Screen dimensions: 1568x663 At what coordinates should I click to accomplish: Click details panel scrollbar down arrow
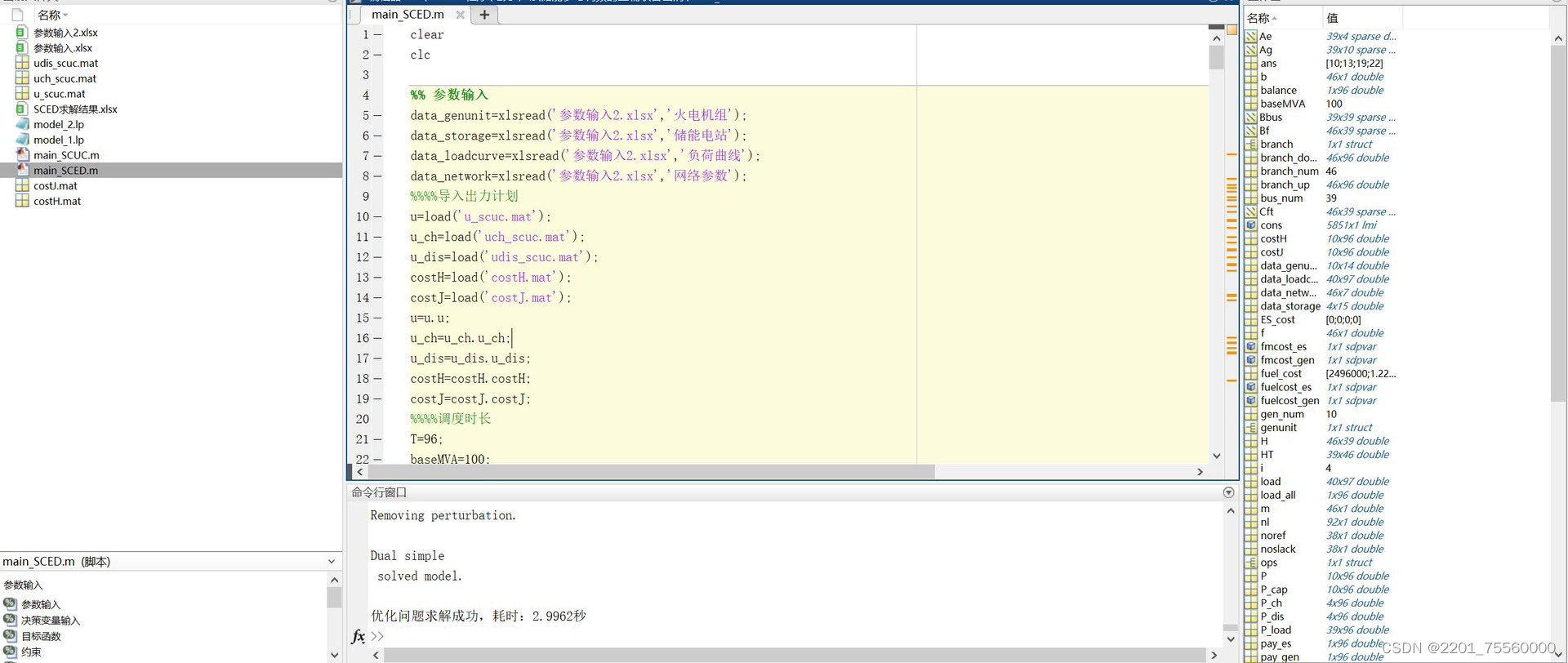coord(334,655)
